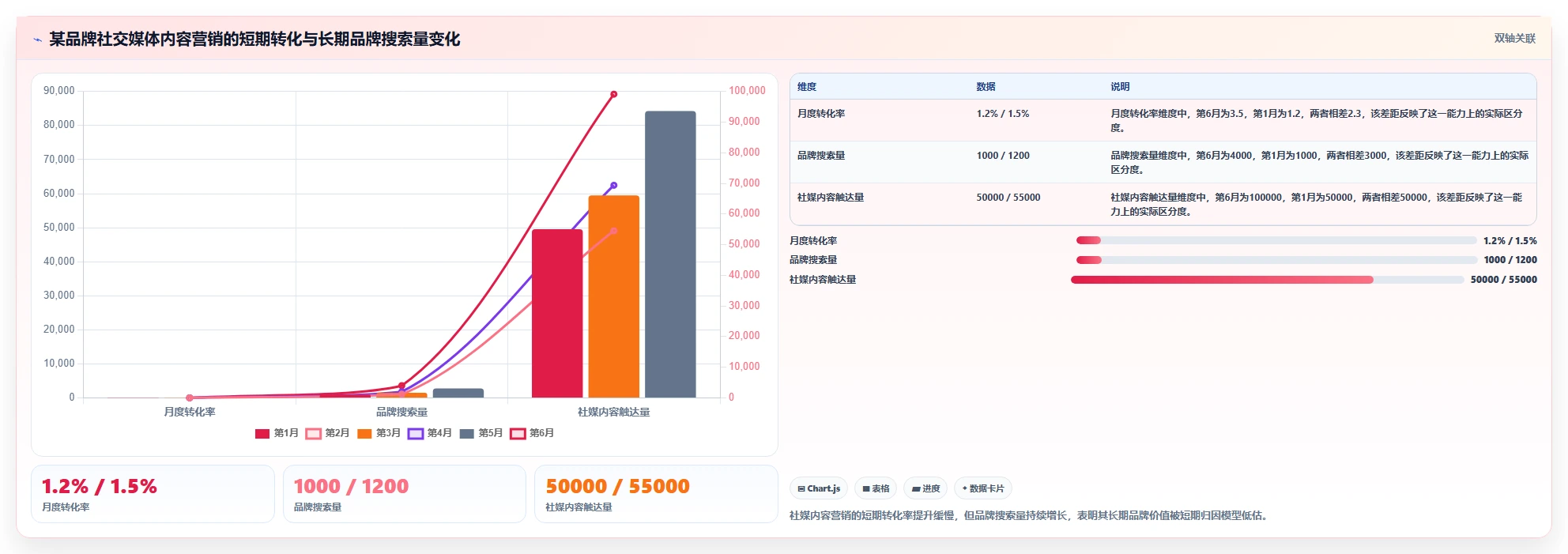This screenshot has width=1568, height=554.
Task: Click the Chart.js tag
Action: coord(819,488)
